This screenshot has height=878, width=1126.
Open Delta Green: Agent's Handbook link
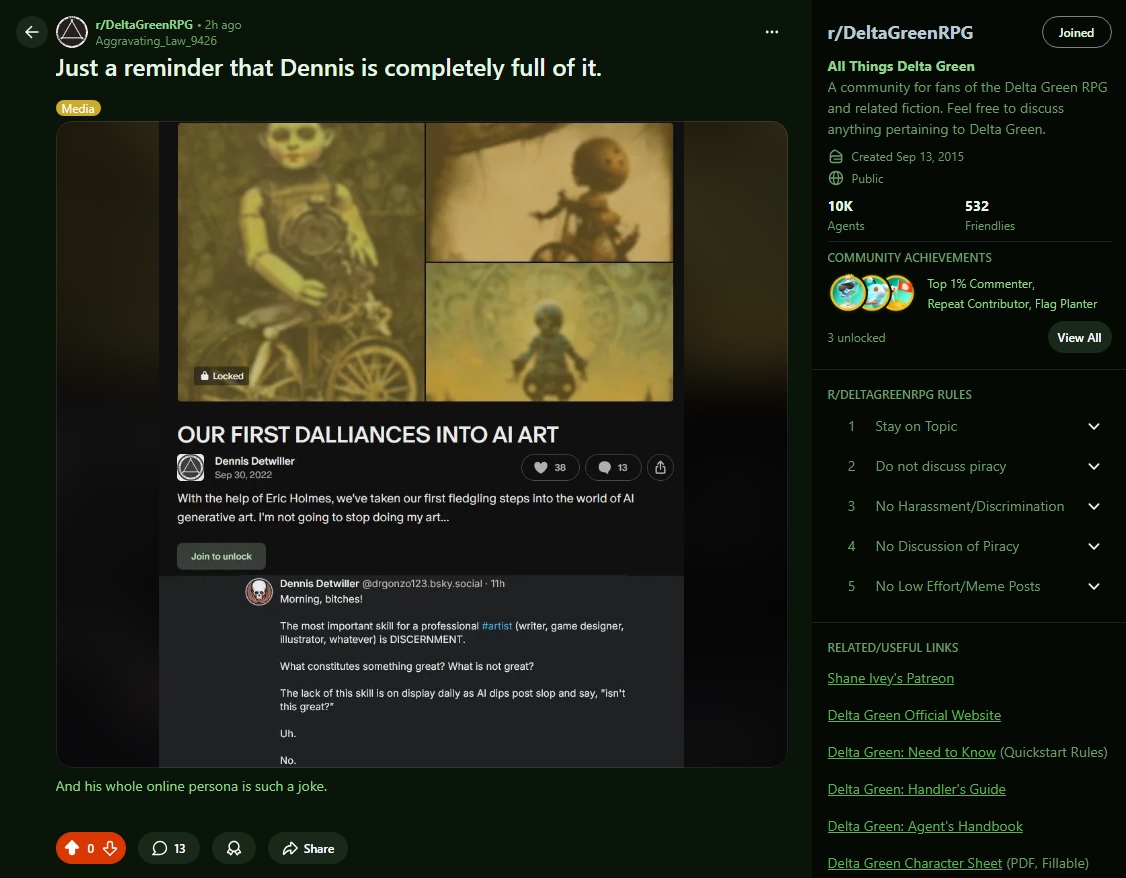925,826
